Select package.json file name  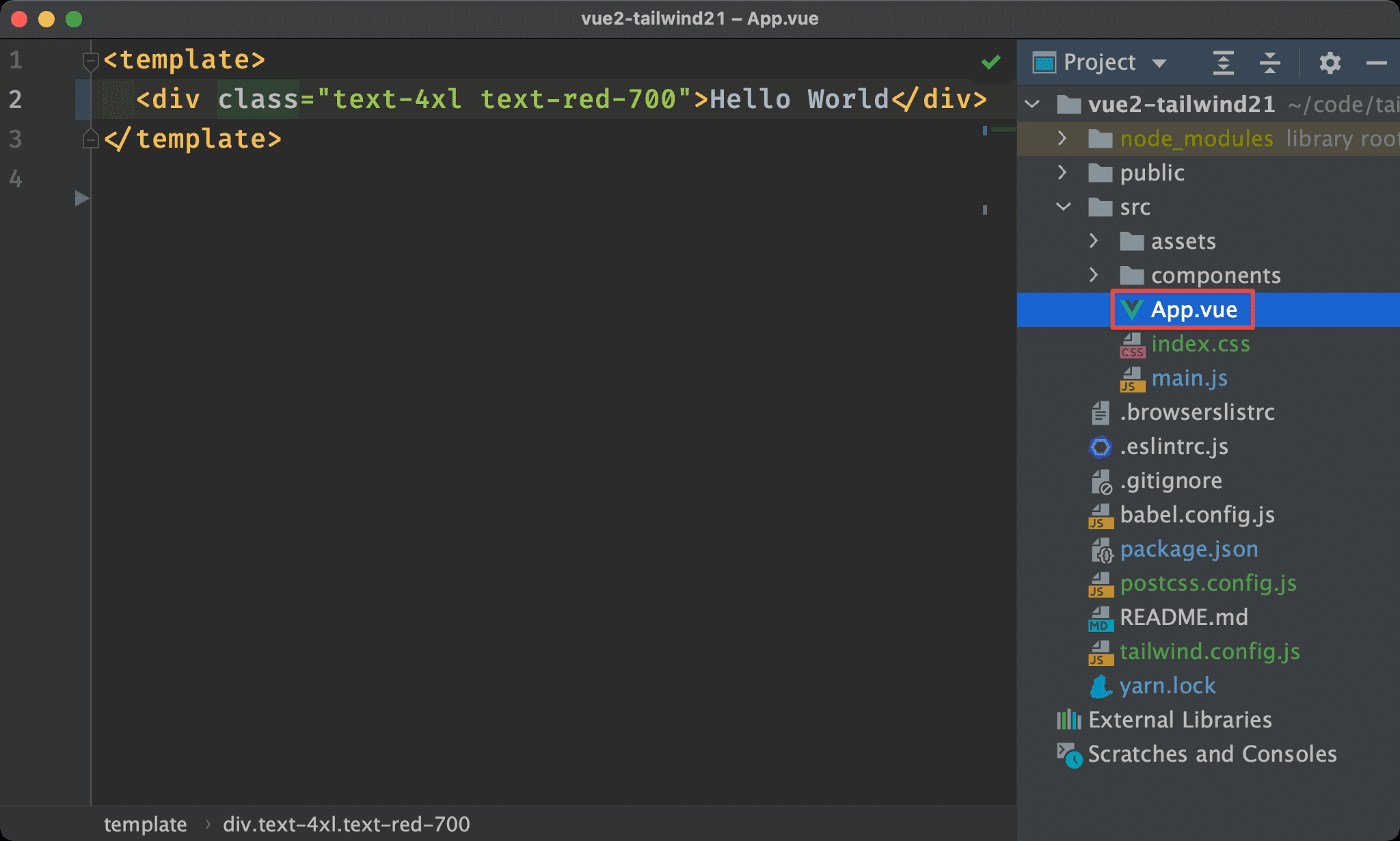(1189, 549)
